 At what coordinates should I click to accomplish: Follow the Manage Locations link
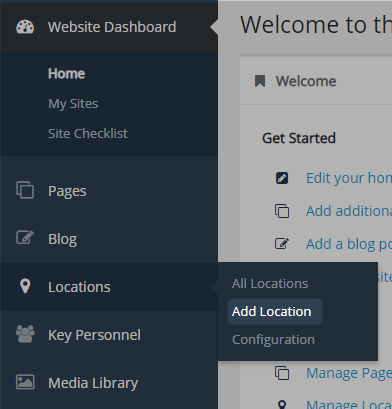click(x=349, y=404)
